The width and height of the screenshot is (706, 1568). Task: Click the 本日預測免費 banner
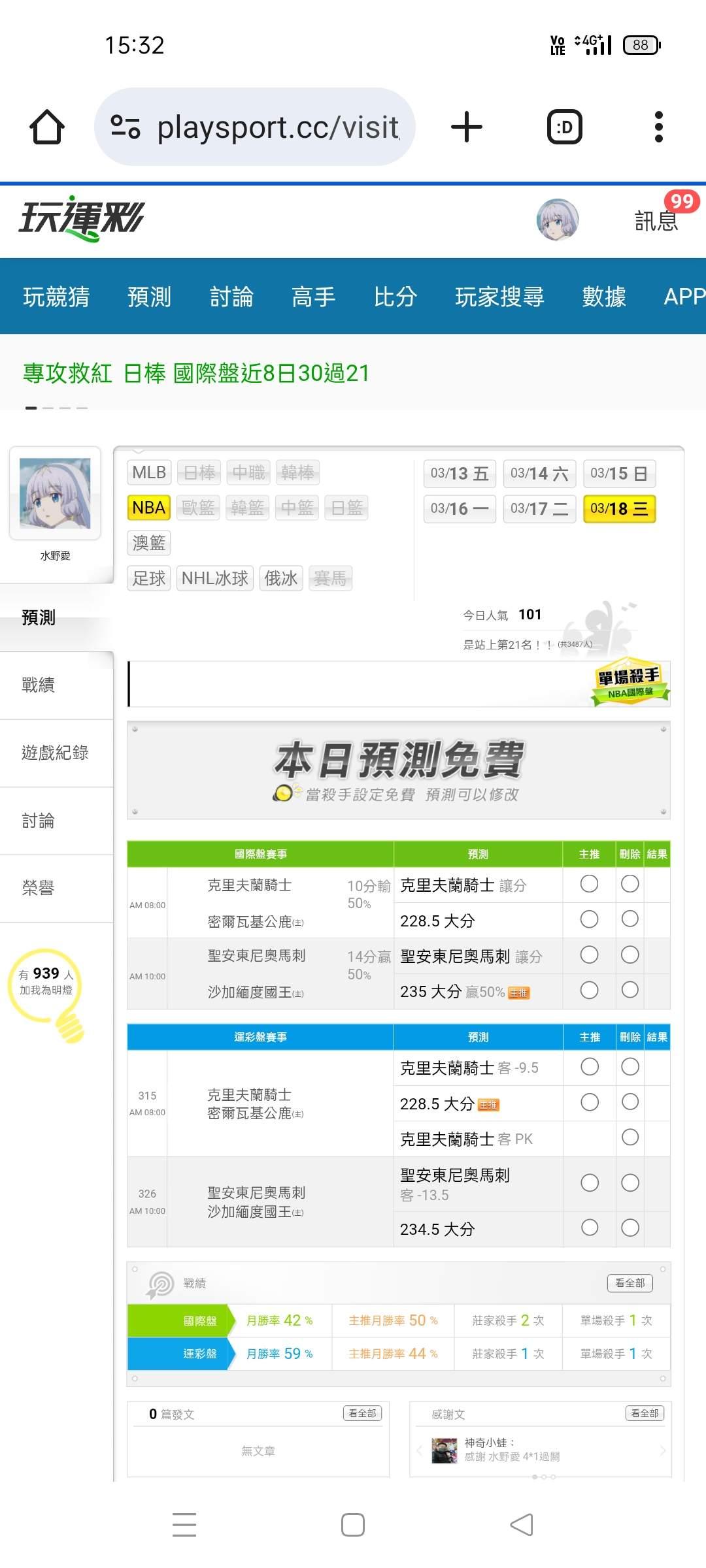click(399, 770)
